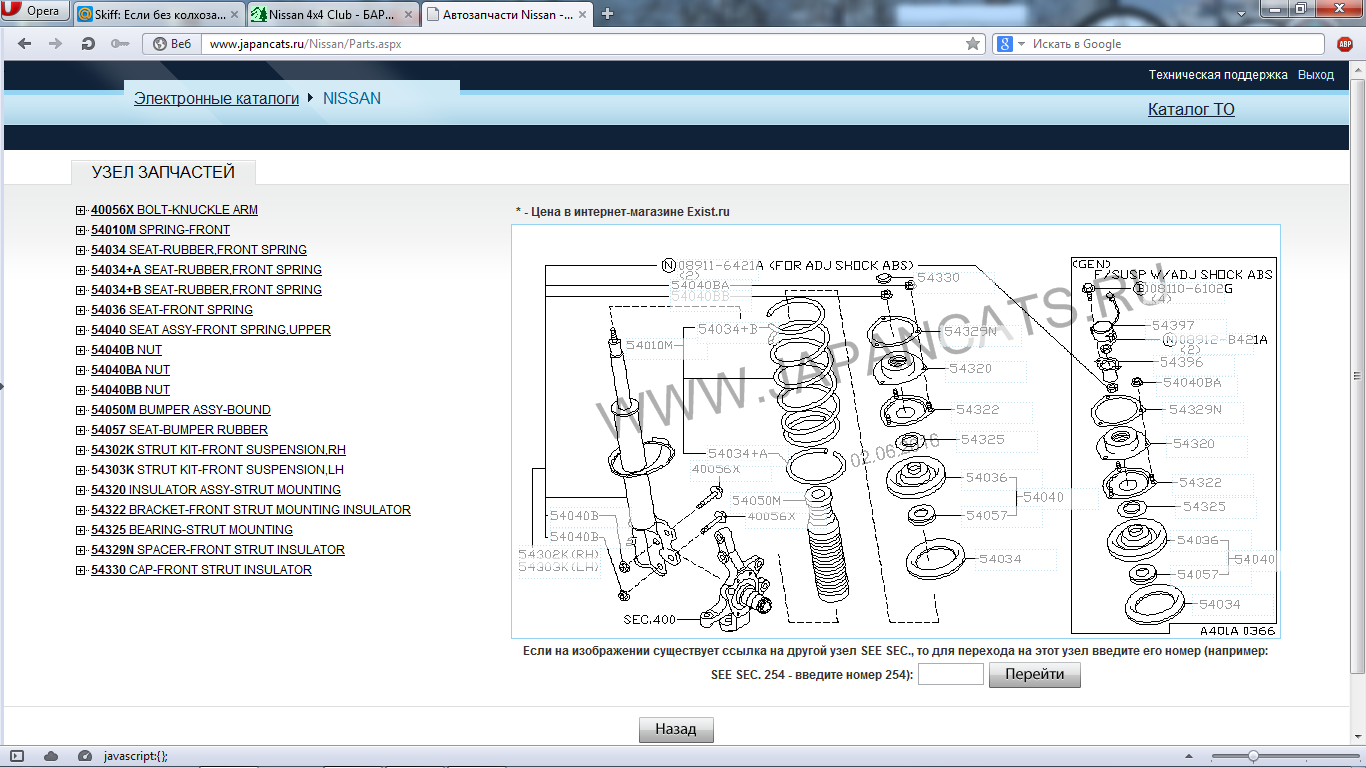Image resolution: width=1366 pixels, height=768 pixels.
Task: Open 54322 BRACKET-FRONT STRUT MOUNTING INSULATOR item
Action: pos(251,510)
